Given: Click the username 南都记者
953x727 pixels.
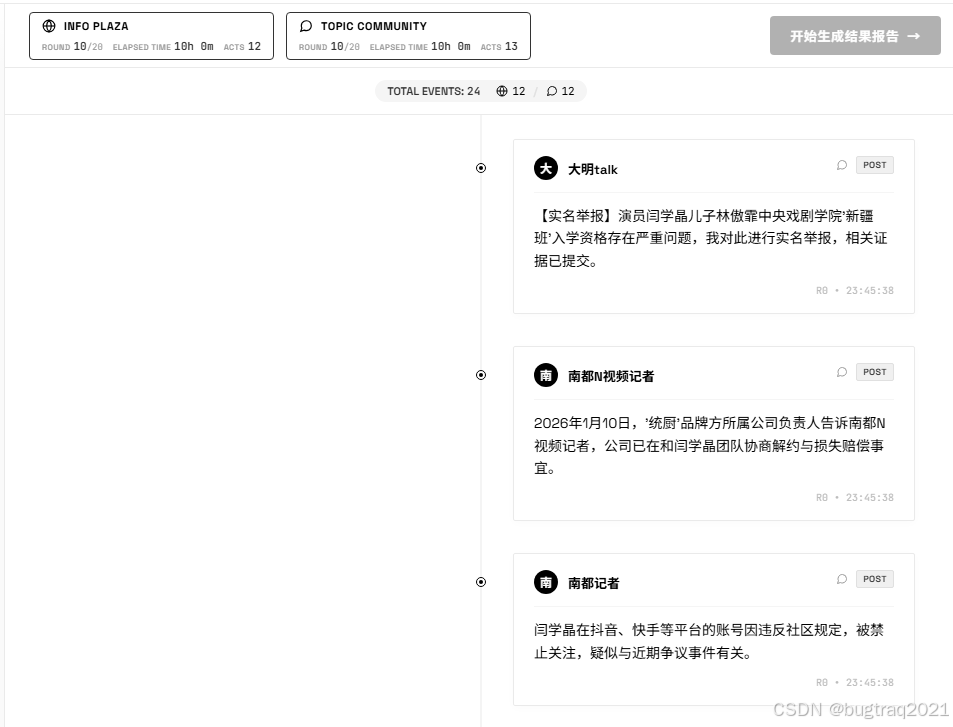Looking at the screenshot, I should [593, 584].
